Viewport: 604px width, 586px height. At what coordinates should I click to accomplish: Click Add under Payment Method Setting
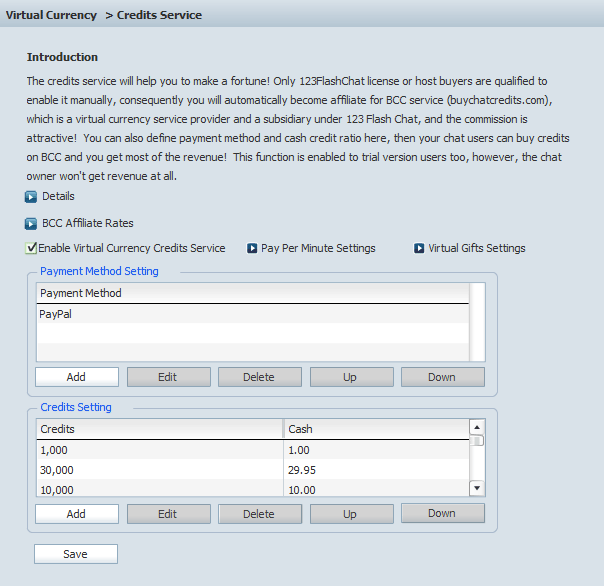(x=77, y=377)
